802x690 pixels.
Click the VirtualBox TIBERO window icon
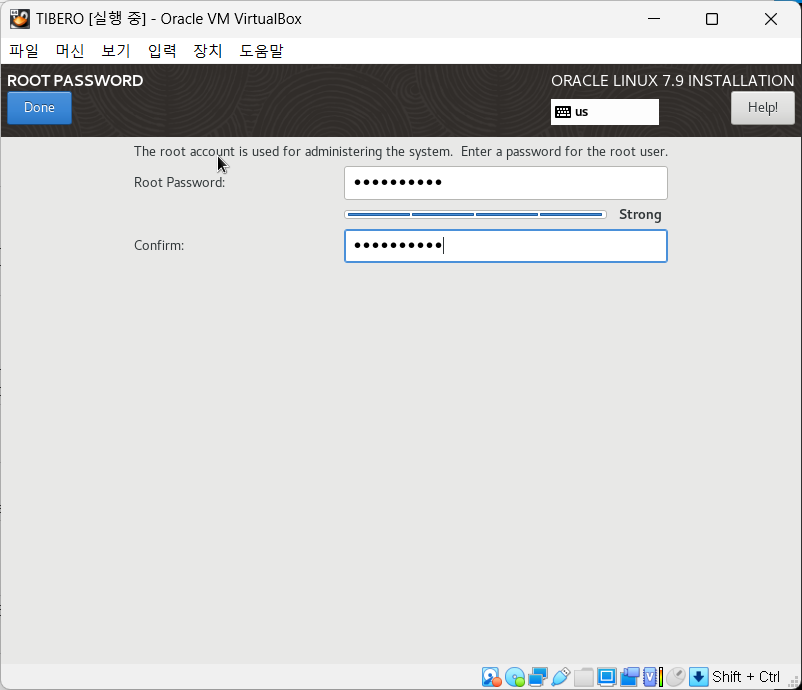[x=19, y=19]
